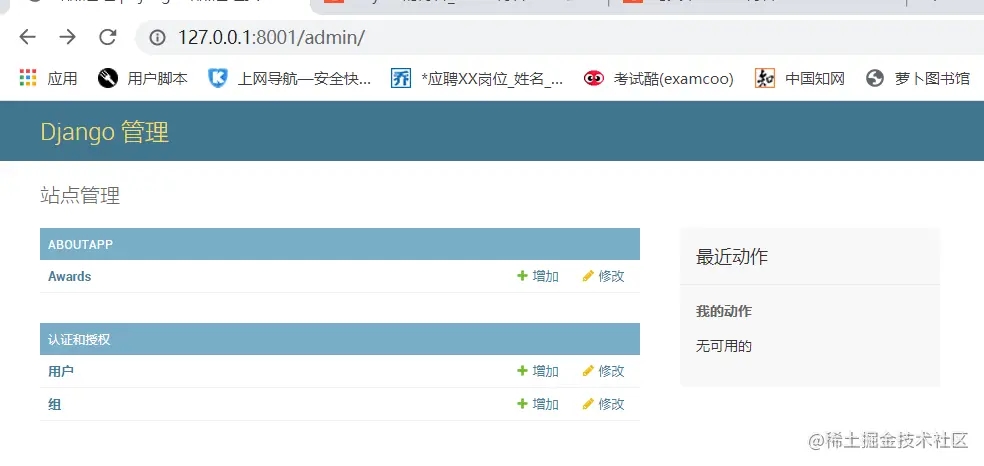View site info icon in address bar
Image resolution: width=984 pixels, height=466 pixels.
click(157, 38)
